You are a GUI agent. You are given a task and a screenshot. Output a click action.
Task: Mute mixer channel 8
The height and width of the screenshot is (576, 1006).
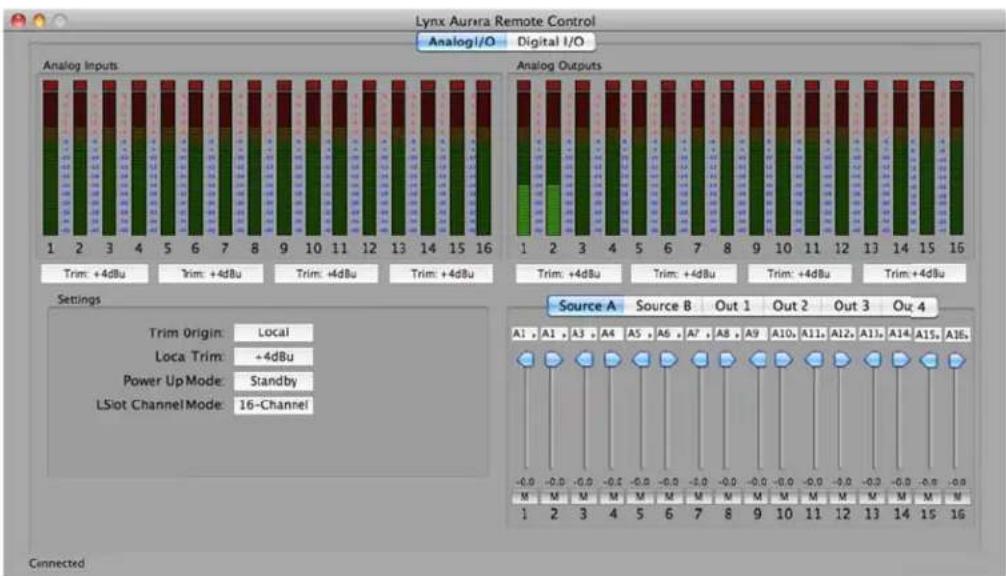click(728, 497)
